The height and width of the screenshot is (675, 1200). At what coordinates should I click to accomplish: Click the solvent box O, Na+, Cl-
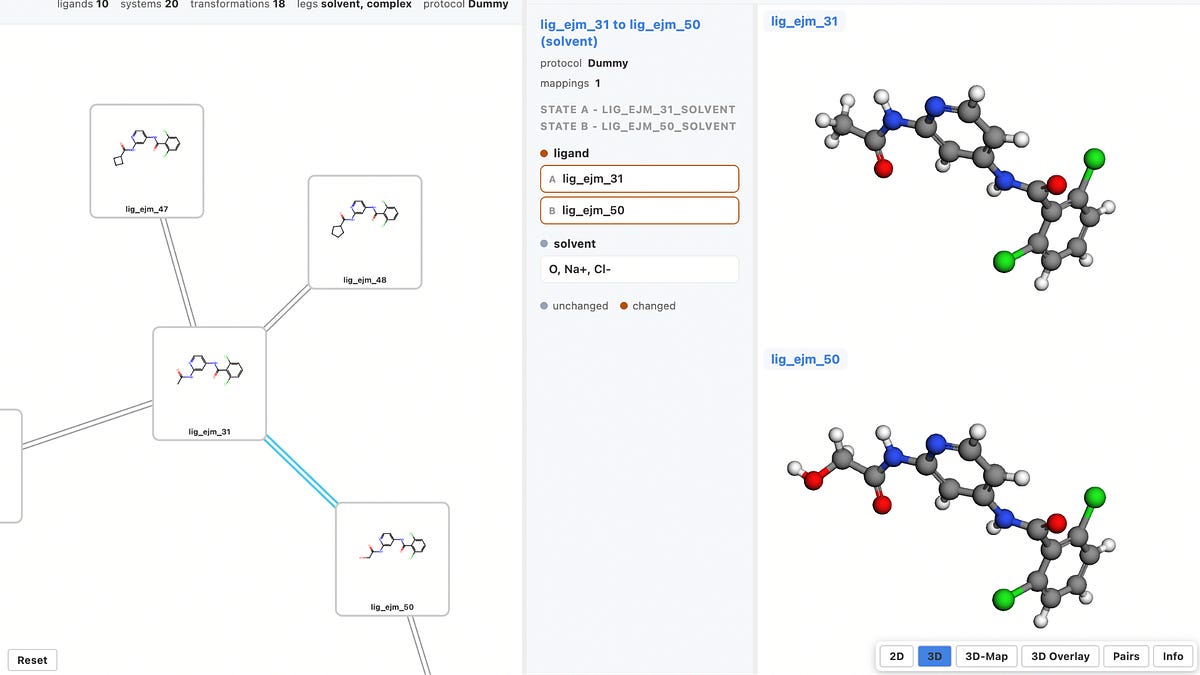[639, 269]
